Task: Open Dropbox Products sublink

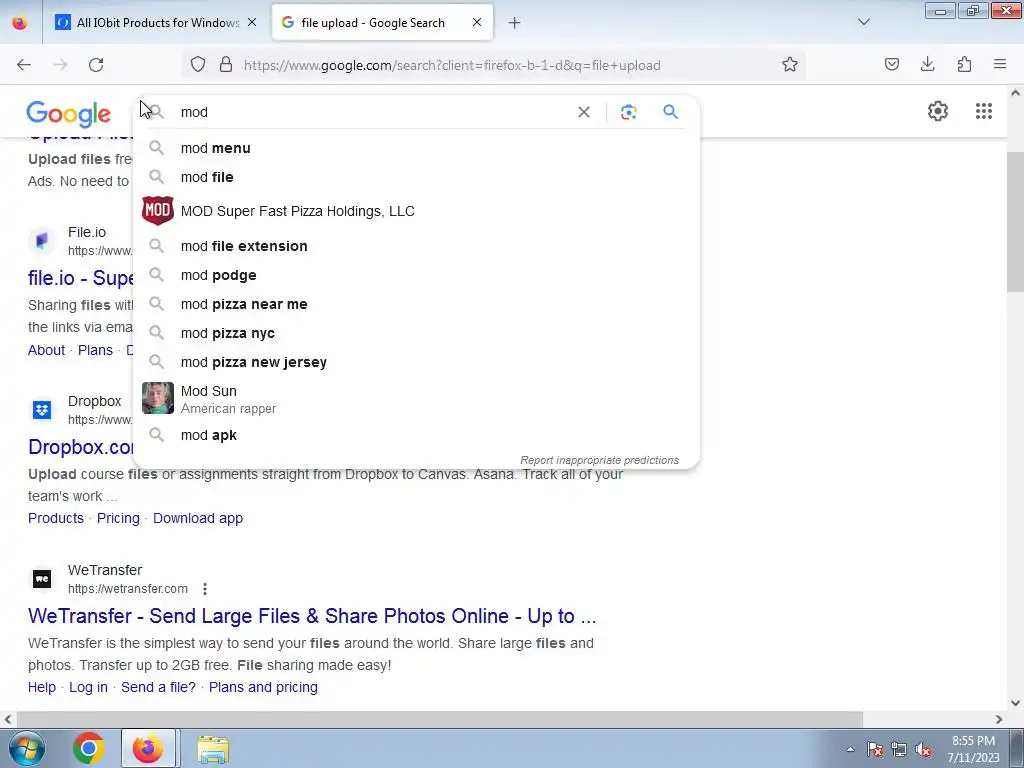Action: [56, 518]
